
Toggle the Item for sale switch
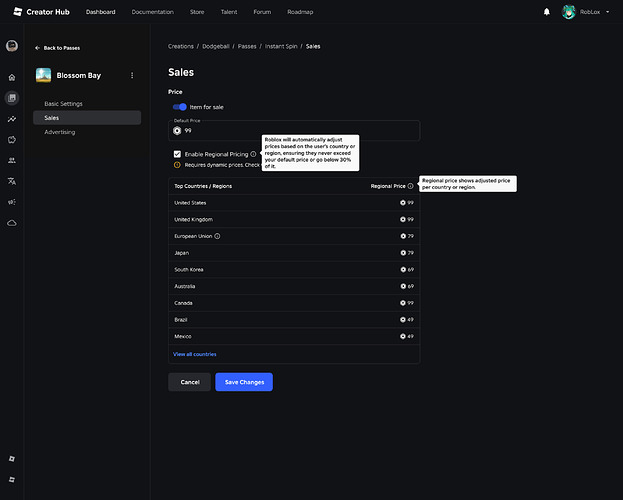tap(180, 107)
